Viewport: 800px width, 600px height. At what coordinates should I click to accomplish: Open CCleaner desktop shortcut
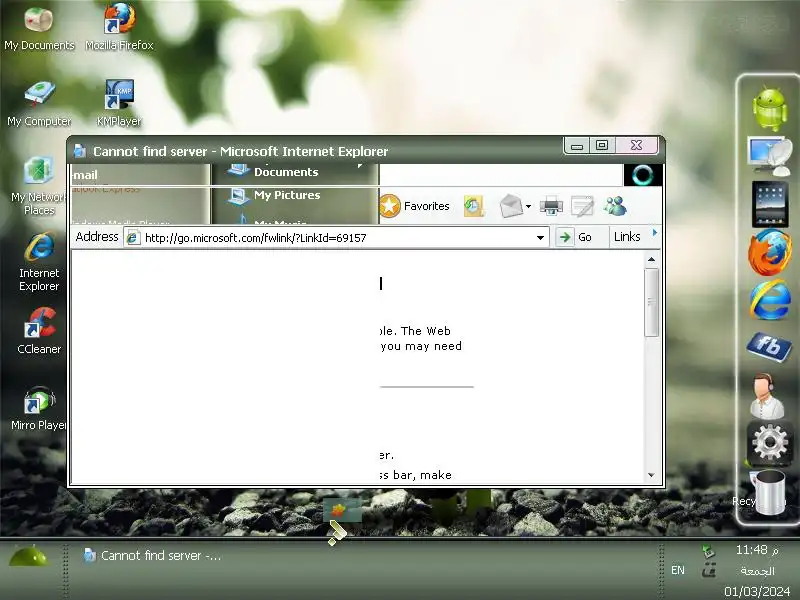point(39,331)
